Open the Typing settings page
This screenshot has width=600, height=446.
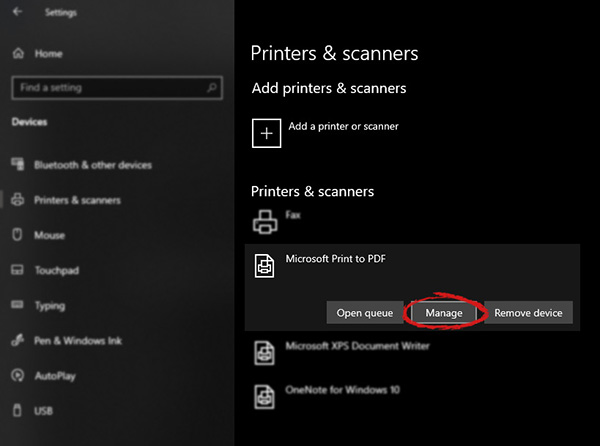click(50, 306)
